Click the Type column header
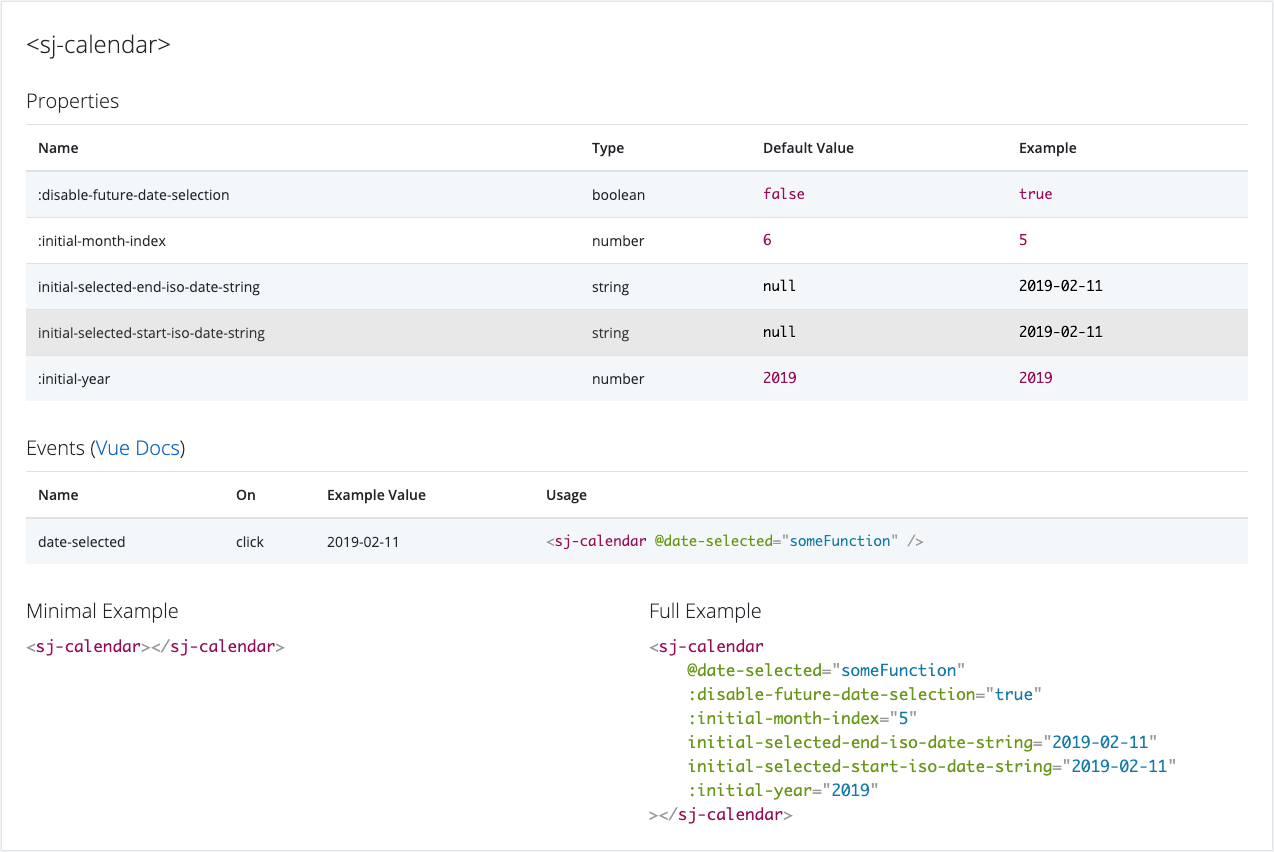This screenshot has height=852, width=1274. pyautogui.click(x=608, y=147)
